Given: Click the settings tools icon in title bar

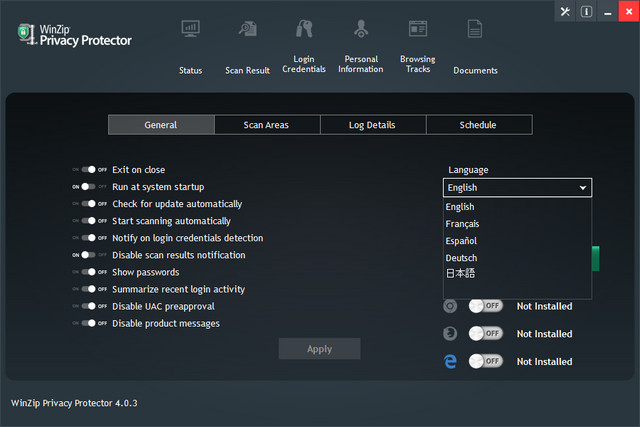Looking at the screenshot, I should [x=566, y=11].
